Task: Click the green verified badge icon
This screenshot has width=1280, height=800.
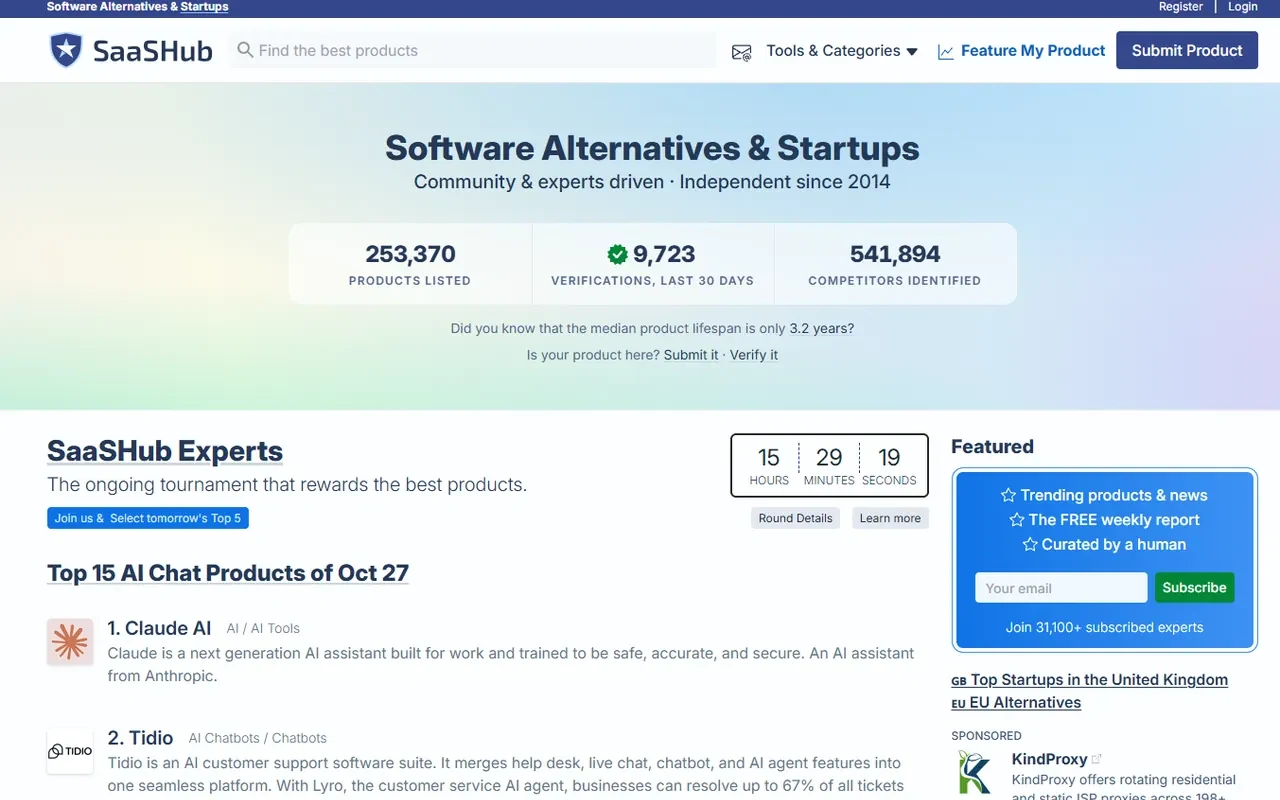Action: click(x=617, y=254)
